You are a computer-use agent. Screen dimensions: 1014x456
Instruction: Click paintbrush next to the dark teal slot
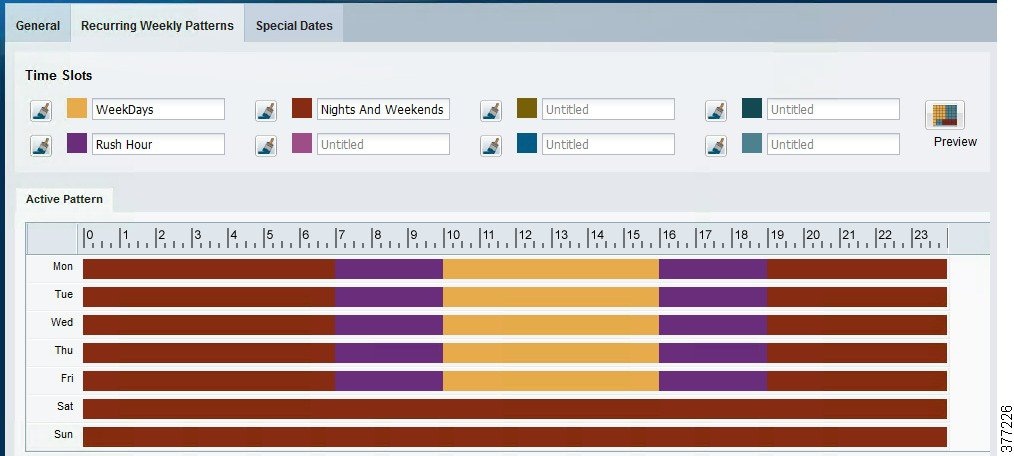pos(715,110)
